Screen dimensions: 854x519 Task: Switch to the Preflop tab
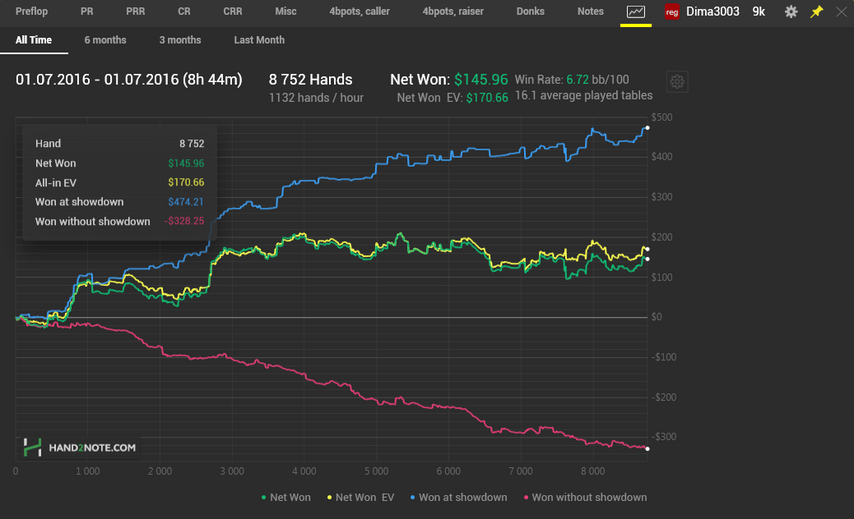32,11
